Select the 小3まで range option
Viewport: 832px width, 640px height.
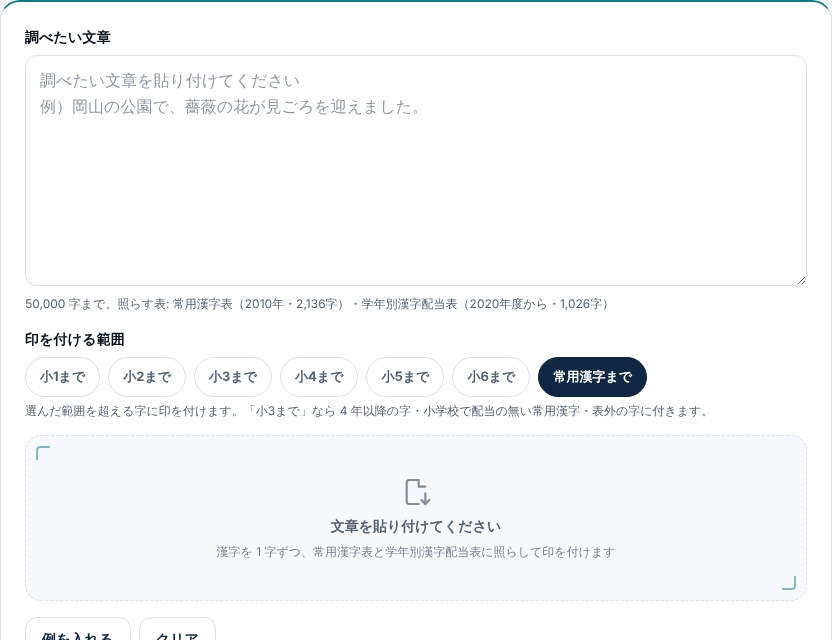233,377
